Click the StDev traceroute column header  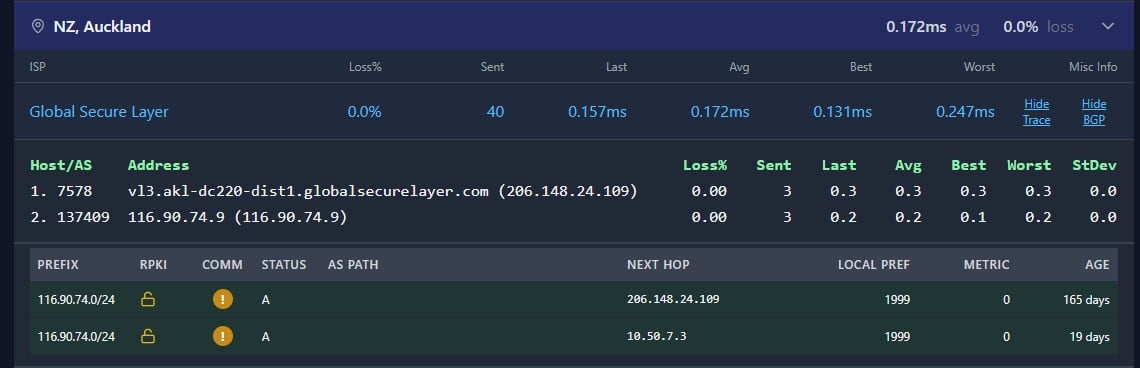pos(1094,165)
